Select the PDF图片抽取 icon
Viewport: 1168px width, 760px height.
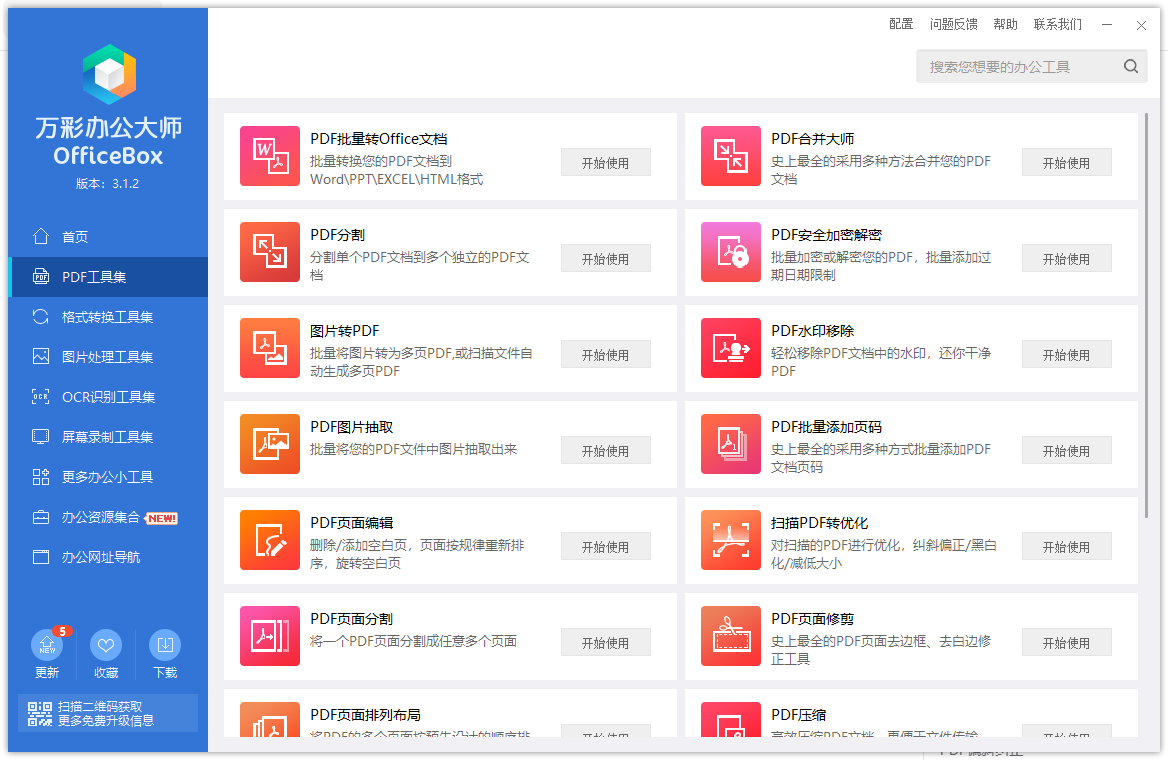[270, 444]
